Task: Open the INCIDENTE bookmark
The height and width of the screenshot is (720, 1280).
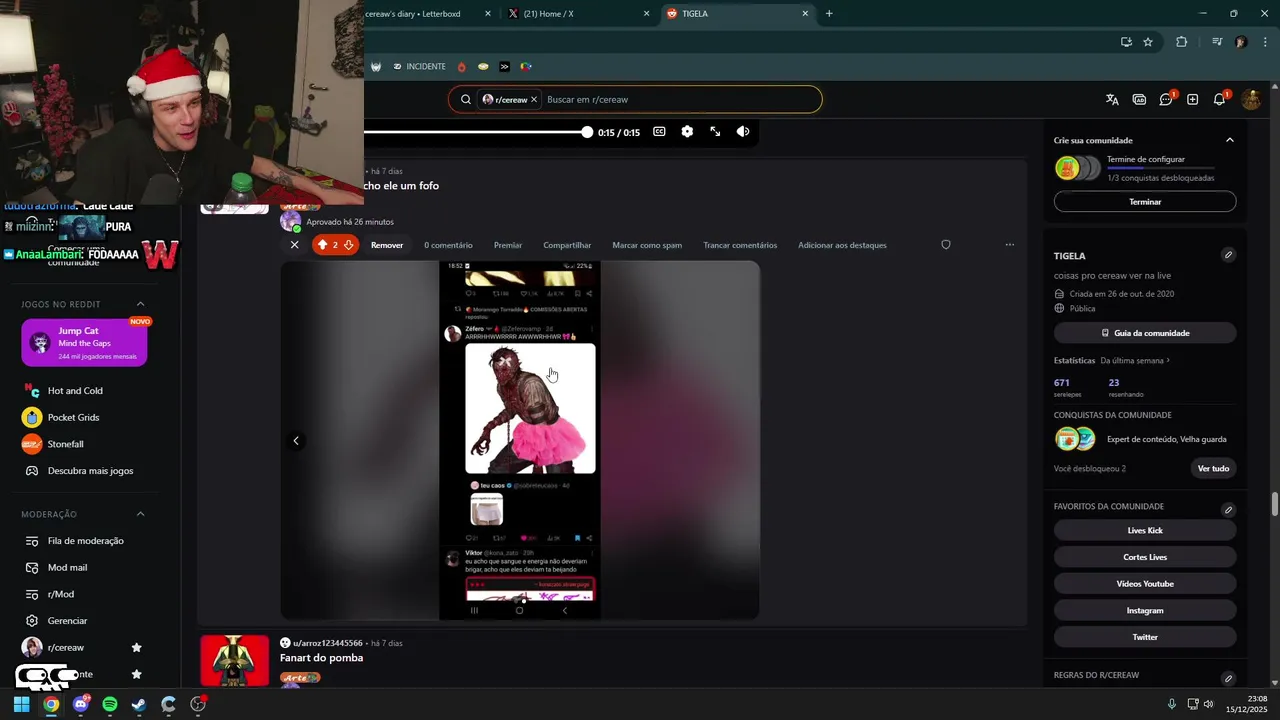Action: pos(419,67)
